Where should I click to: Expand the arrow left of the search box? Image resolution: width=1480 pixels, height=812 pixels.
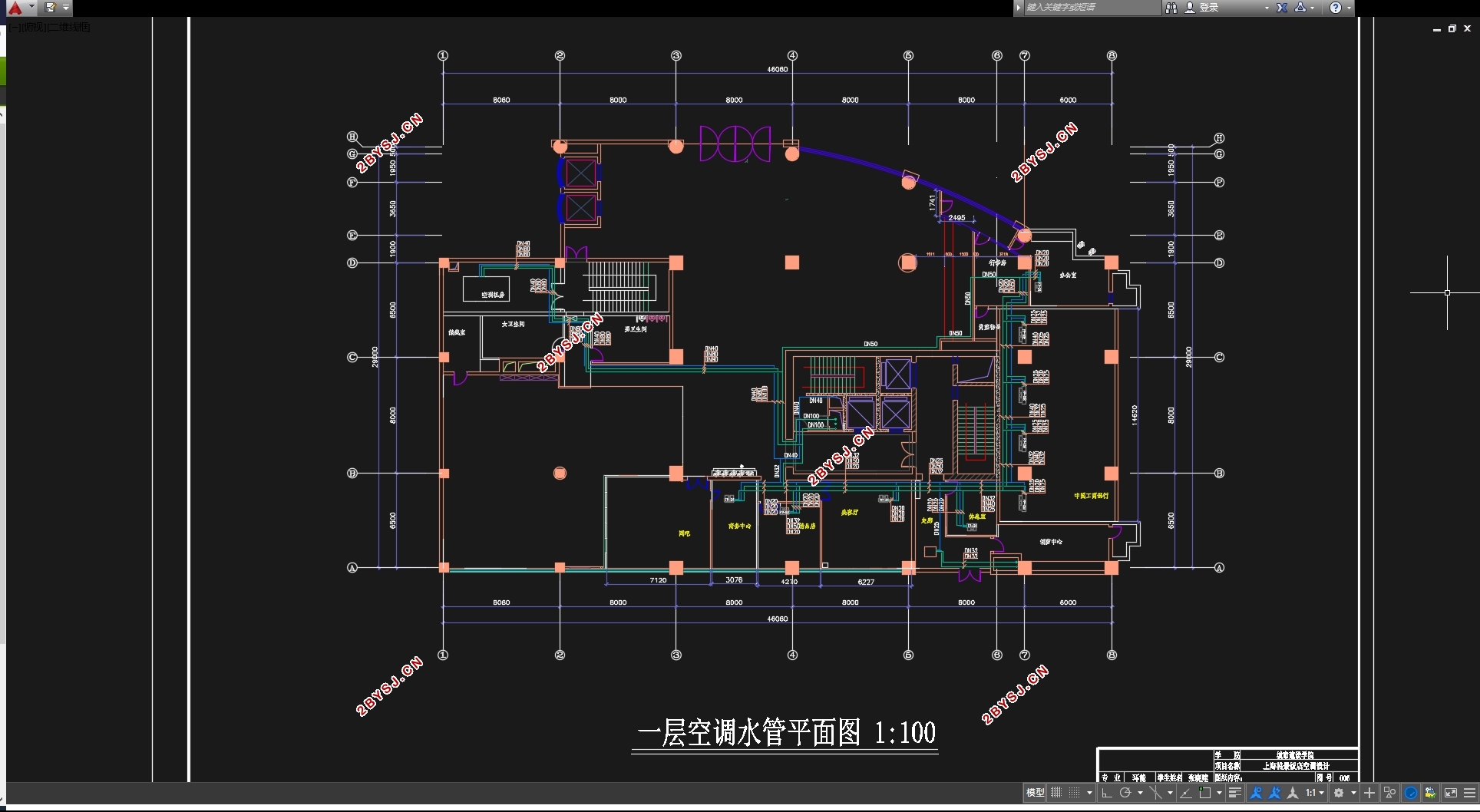[x=1019, y=8]
